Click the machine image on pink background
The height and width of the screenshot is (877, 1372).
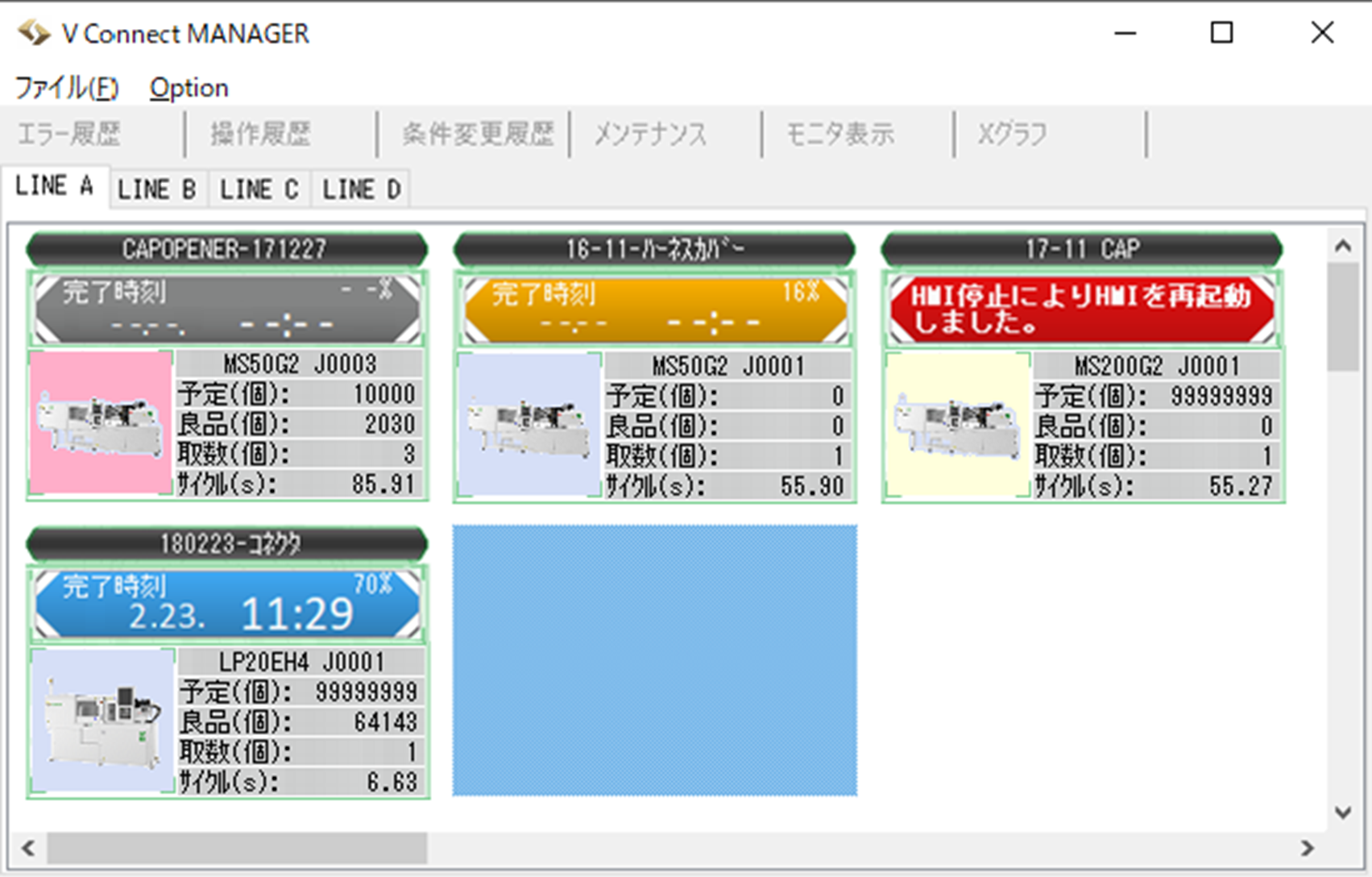pyautogui.click(x=102, y=422)
